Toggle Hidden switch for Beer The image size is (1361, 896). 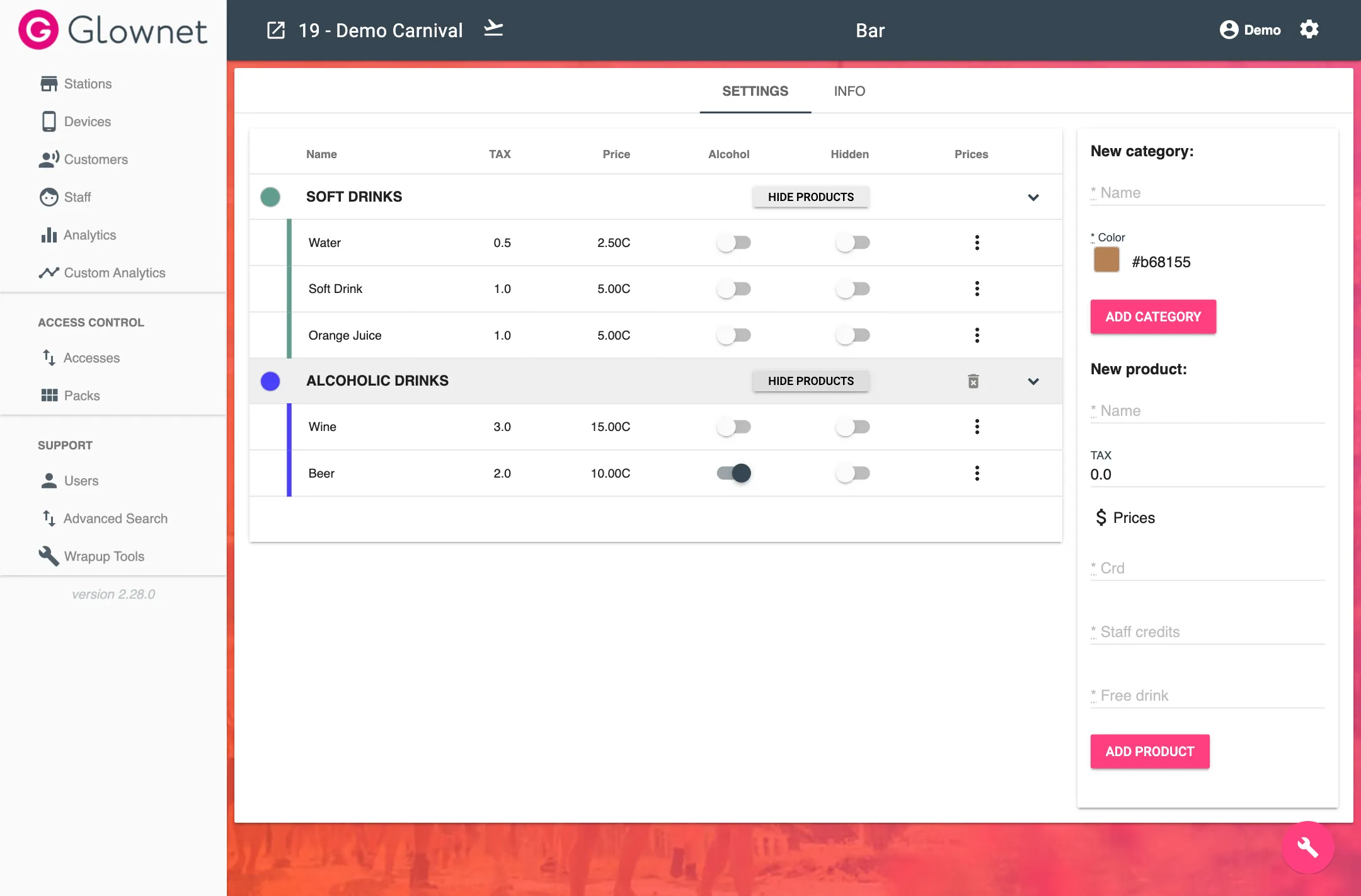(853, 473)
